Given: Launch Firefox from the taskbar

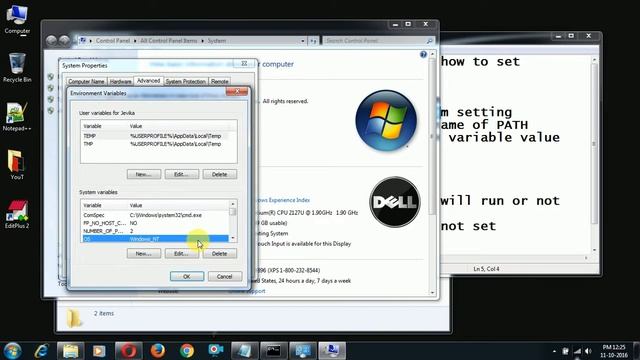Looking at the screenshot, I should 158,351.
